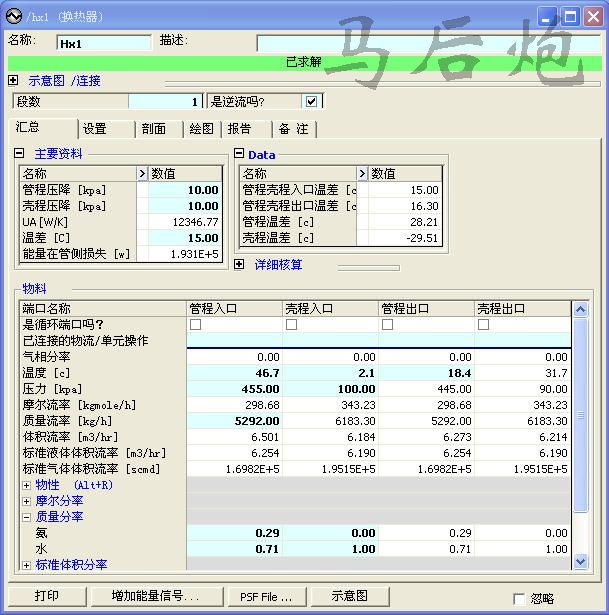Click the 打印 button
Screen dimensions: 609x615
tap(46, 596)
